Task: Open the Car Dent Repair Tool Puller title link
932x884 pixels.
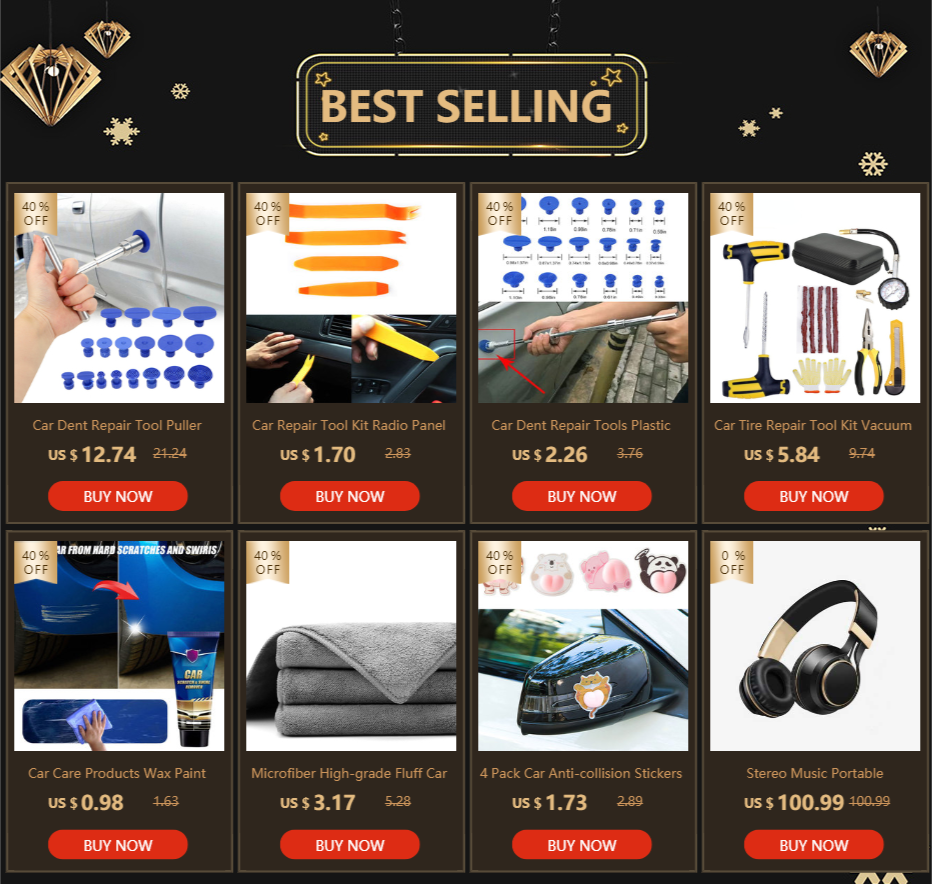Action: 117,425
